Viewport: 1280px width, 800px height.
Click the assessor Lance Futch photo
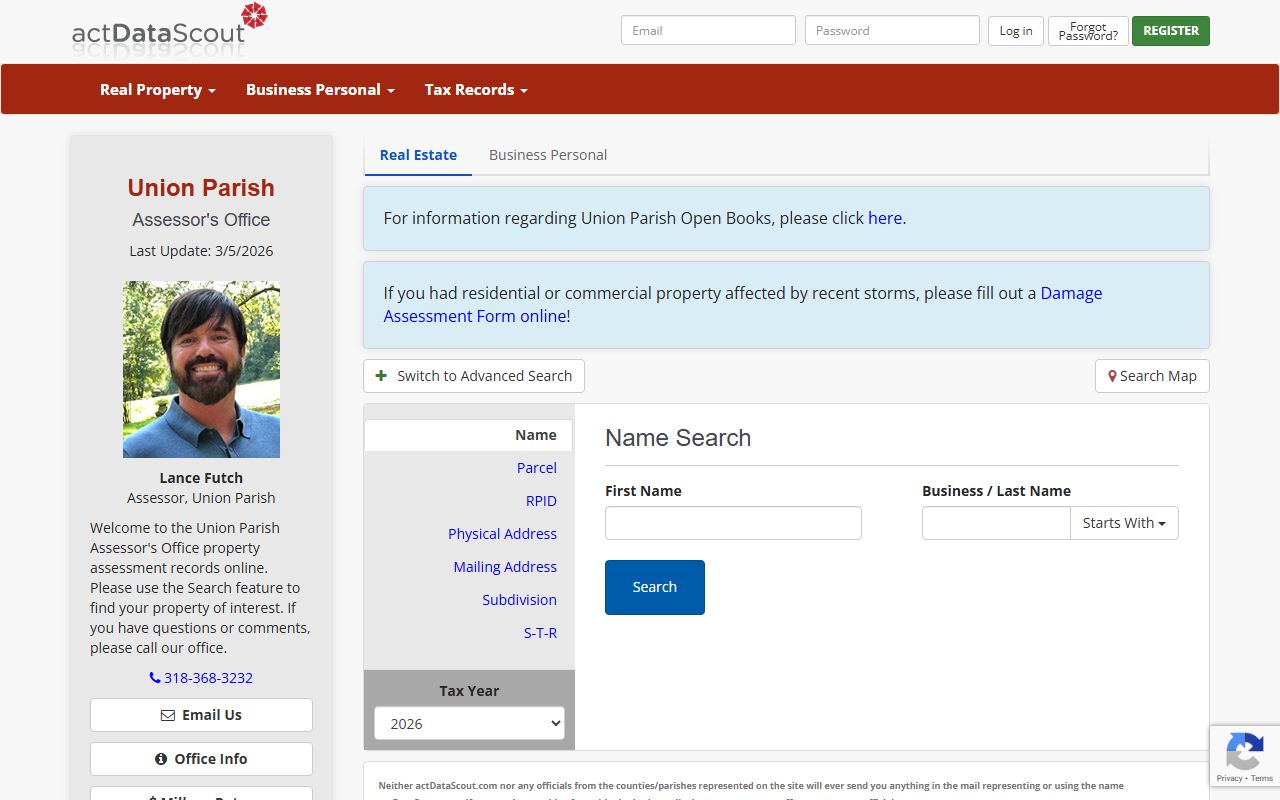(x=201, y=369)
